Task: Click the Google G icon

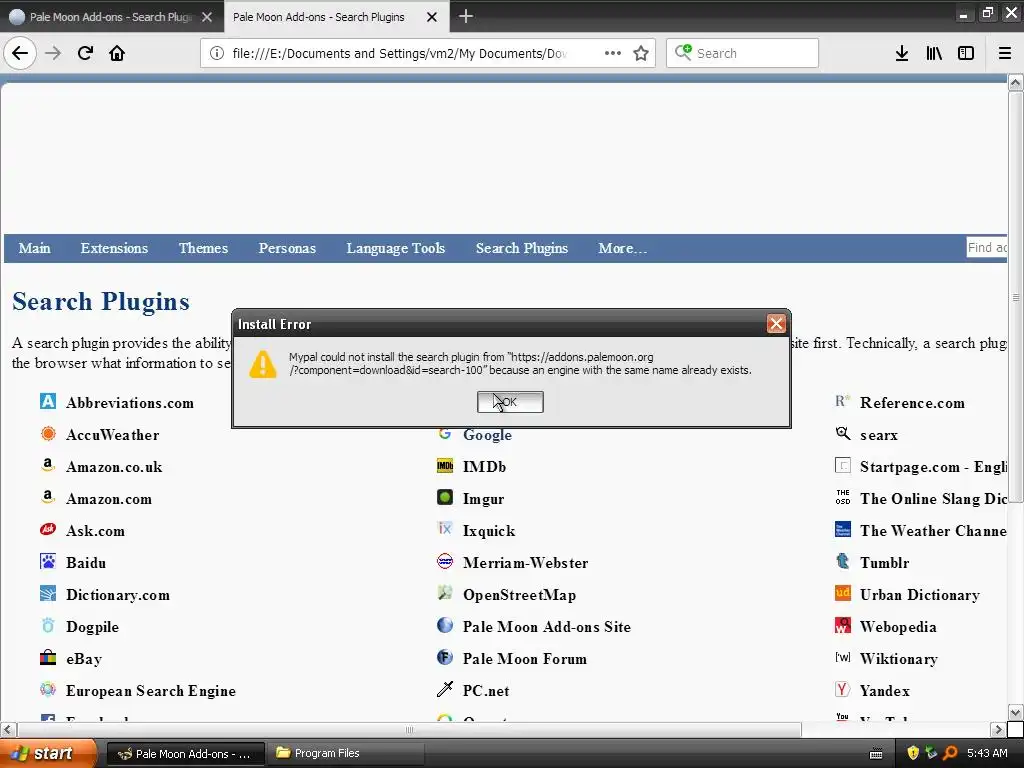Action: click(445, 433)
